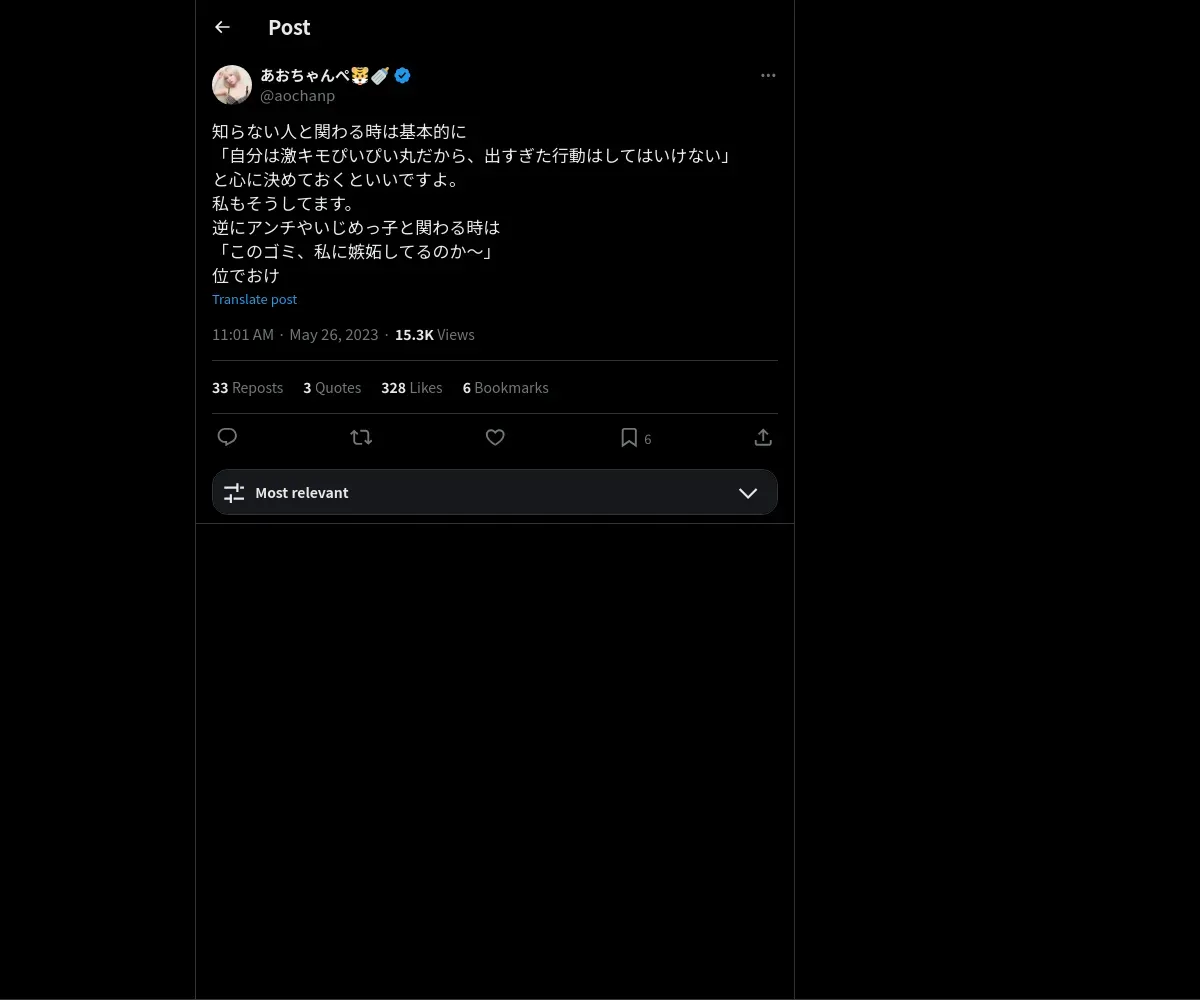Bookmark the post using the bookmark icon
This screenshot has height=1000, width=1200.
click(x=629, y=437)
